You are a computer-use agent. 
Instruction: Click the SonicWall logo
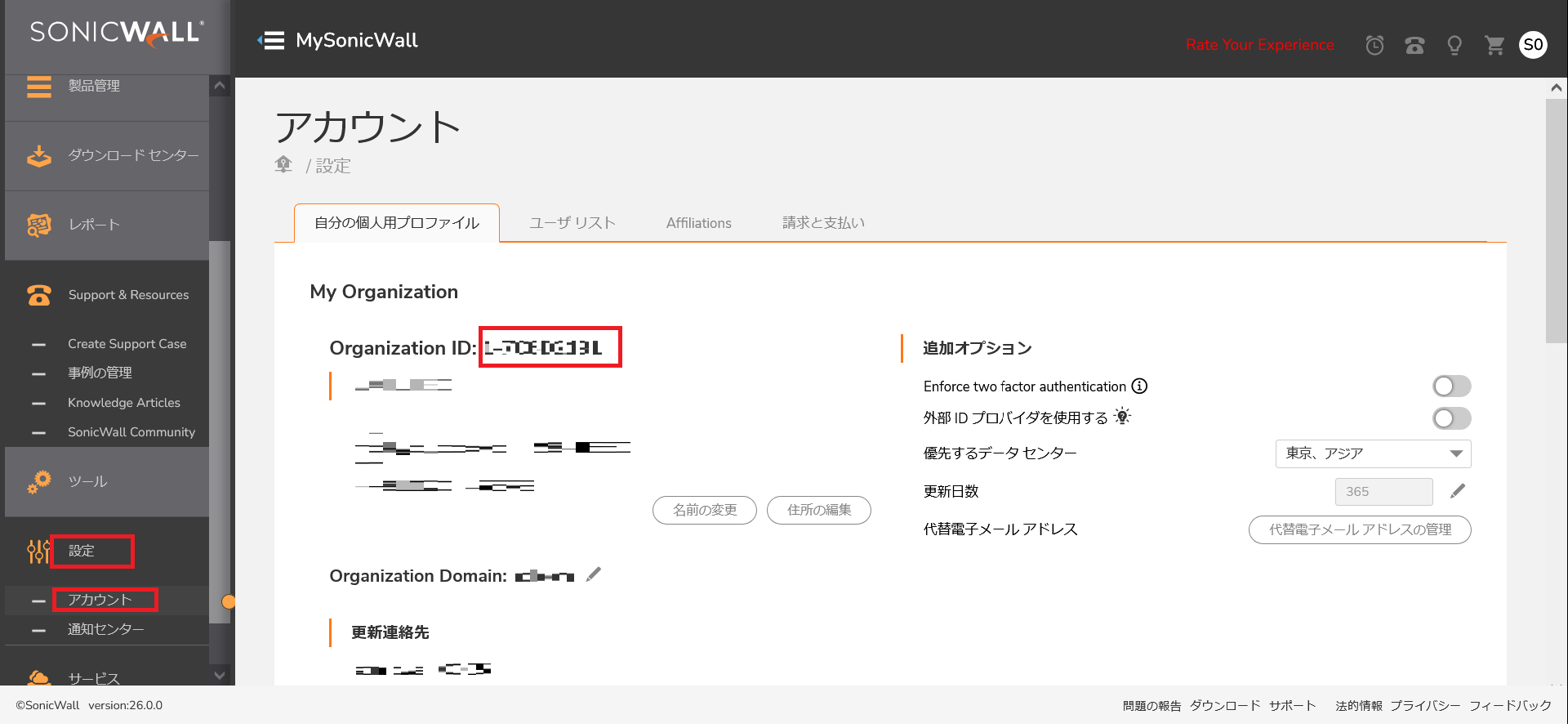coord(117,33)
